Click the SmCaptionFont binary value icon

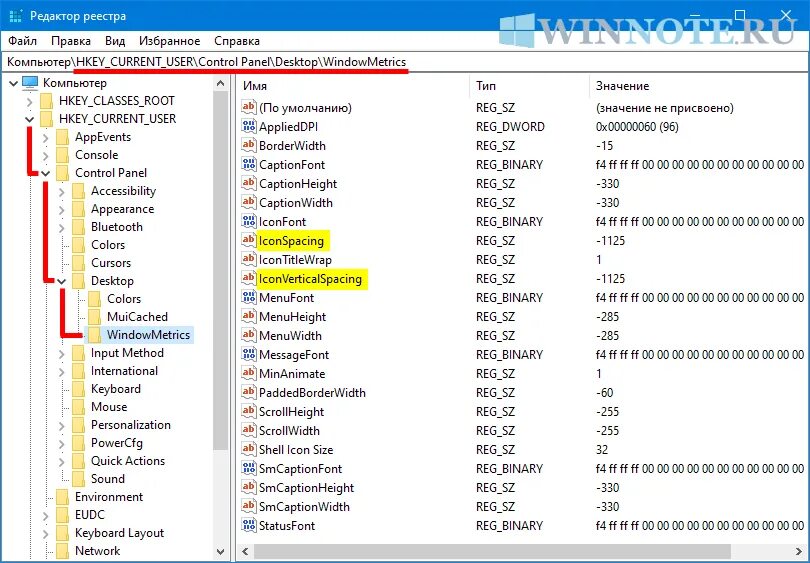point(248,469)
